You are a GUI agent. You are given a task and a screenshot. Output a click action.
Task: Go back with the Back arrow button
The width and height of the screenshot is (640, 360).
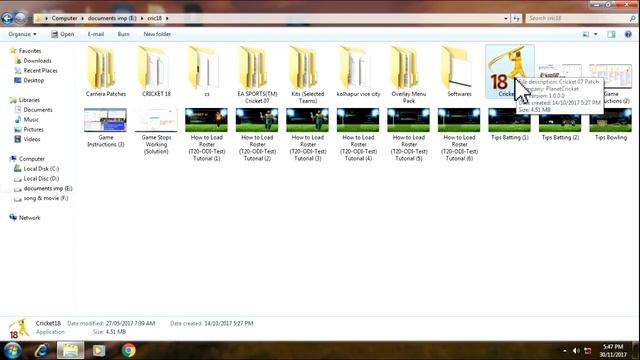(7, 18)
